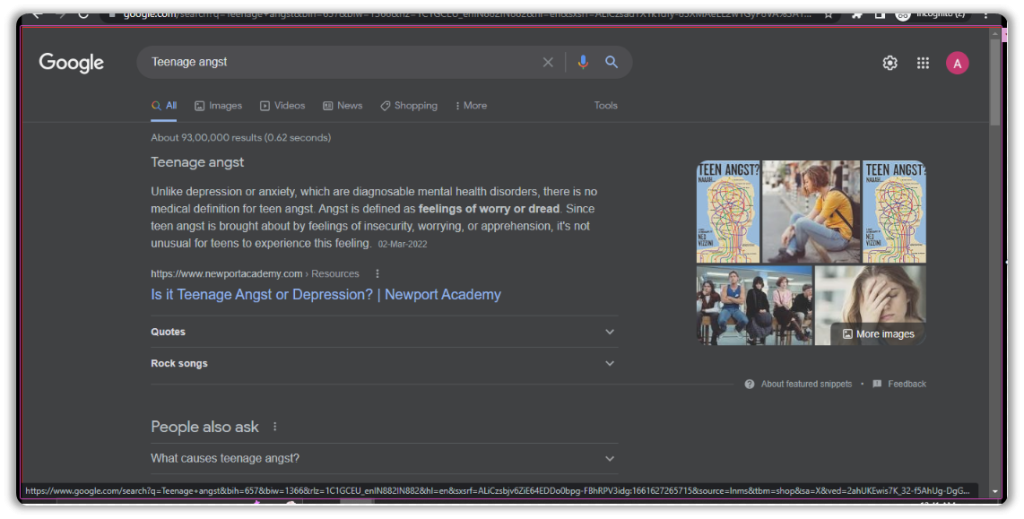Expand the Rock songs section
Viewport: 1024px width, 519px height.
pyautogui.click(x=384, y=364)
